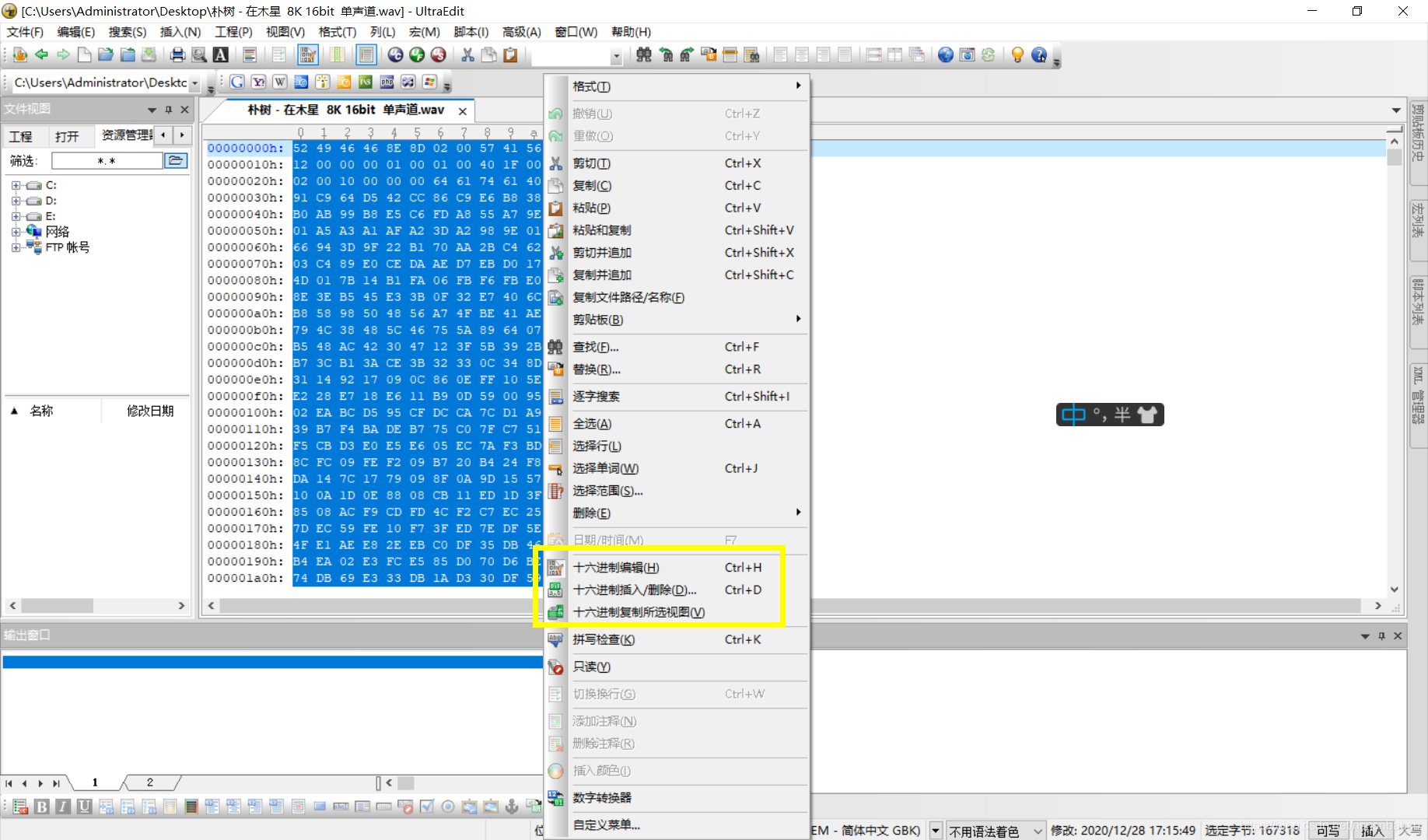Expand the 网络 network tree node

[x=16, y=232]
